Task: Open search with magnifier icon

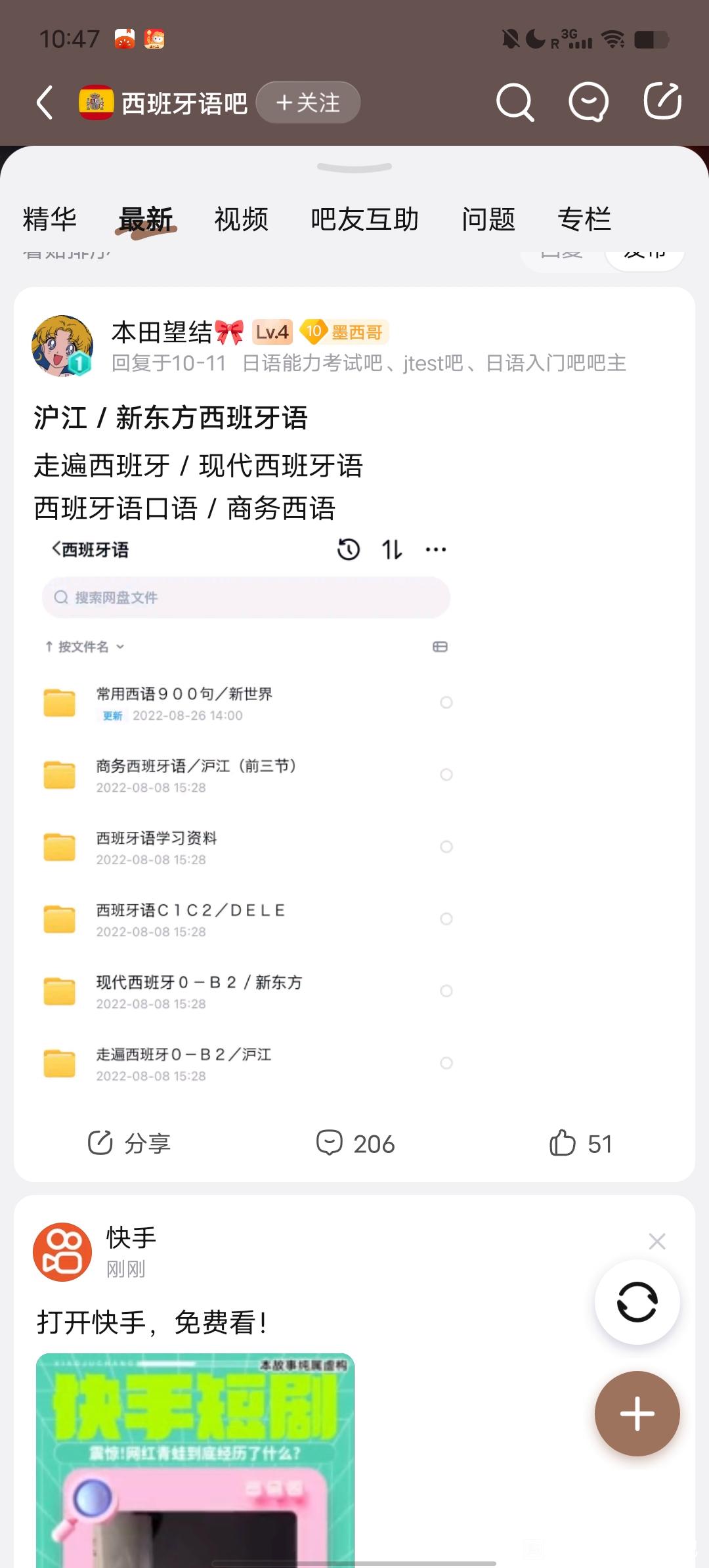Action: tap(515, 102)
